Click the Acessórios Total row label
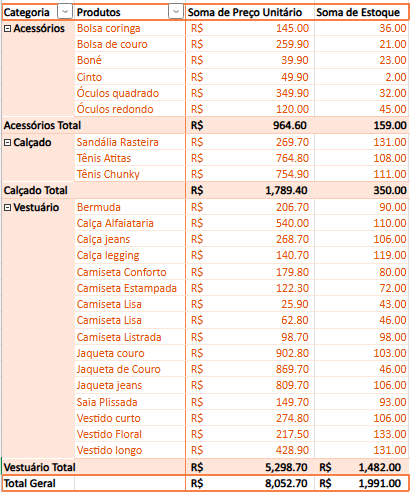This screenshot has width=410, height=492. [42, 125]
